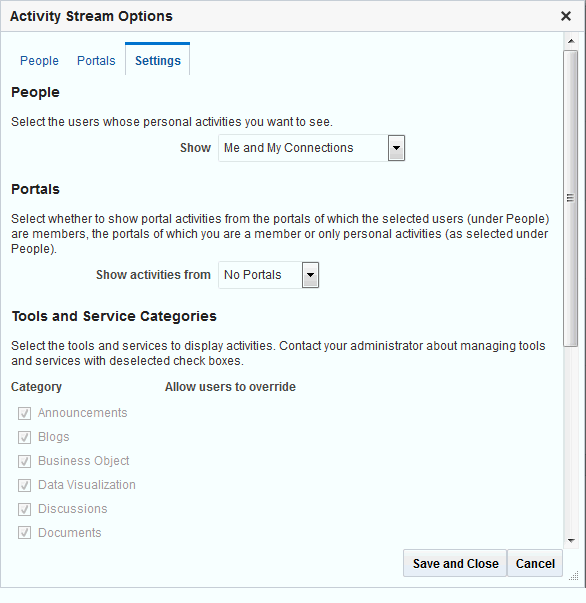Expand the Show activities from dropdown
This screenshot has height=603, width=586.
point(310,275)
